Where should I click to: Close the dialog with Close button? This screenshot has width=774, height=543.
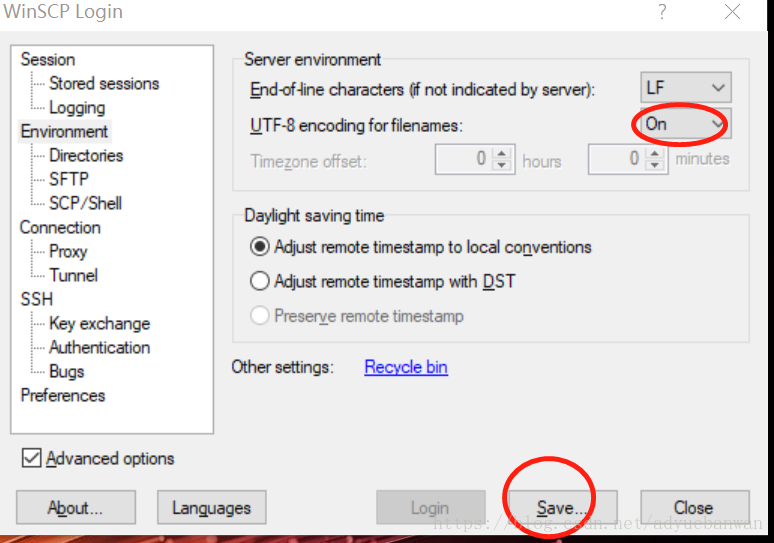click(695, 507)
